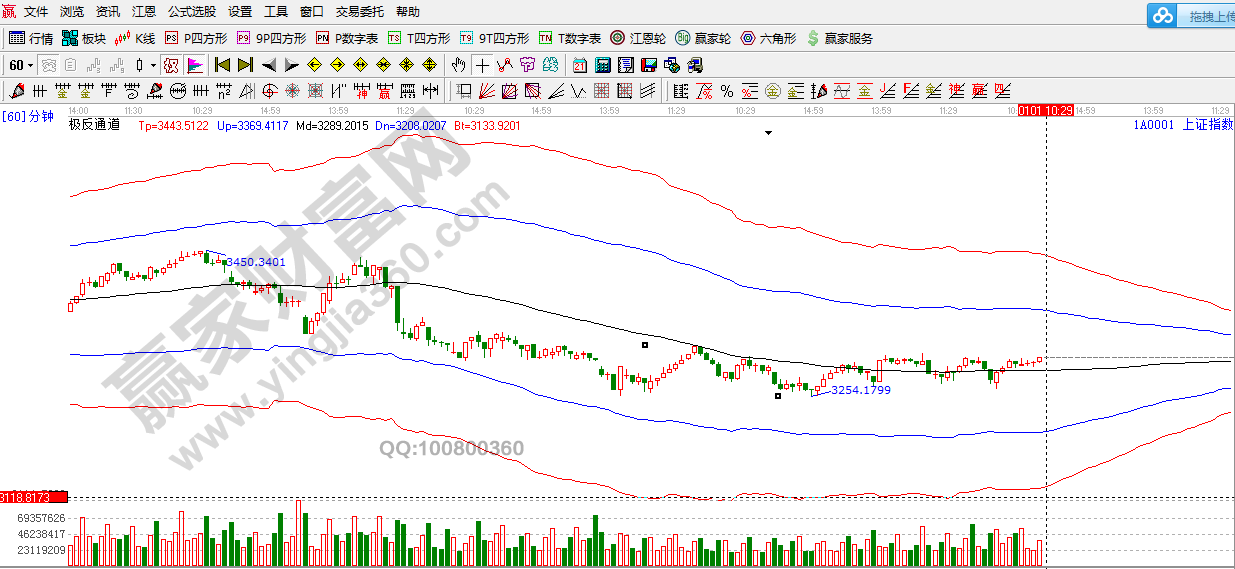The height and width of the screenshot is (569, 1235).
Task: Select the hand pan tool
Action: [x=458, y=65]
